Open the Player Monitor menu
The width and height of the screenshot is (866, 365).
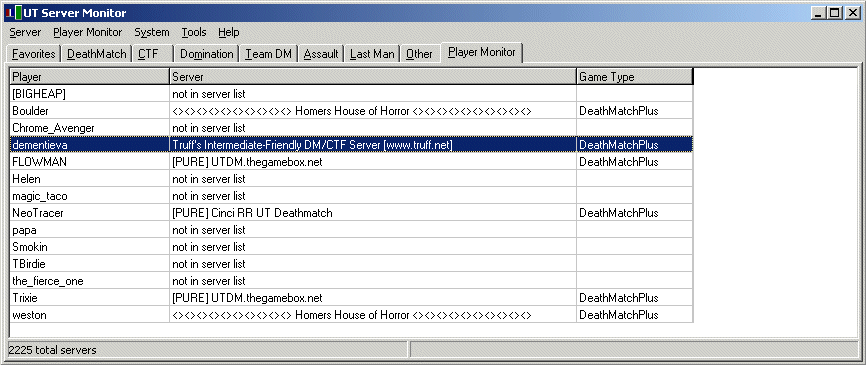88,33
